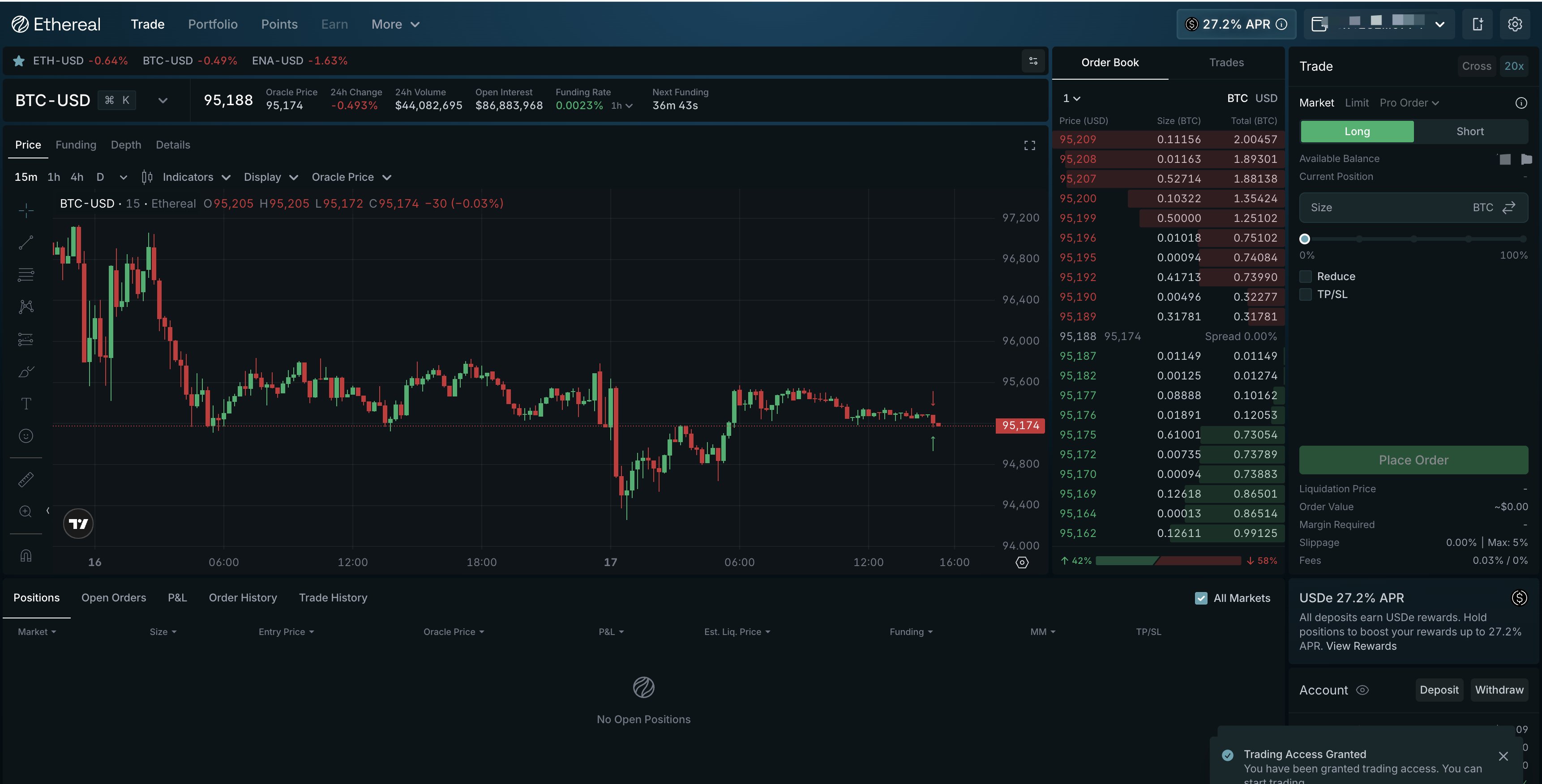Screen dimensions: 1542x784
Task: Click the Deposit button
Action: pos(1439,690)
